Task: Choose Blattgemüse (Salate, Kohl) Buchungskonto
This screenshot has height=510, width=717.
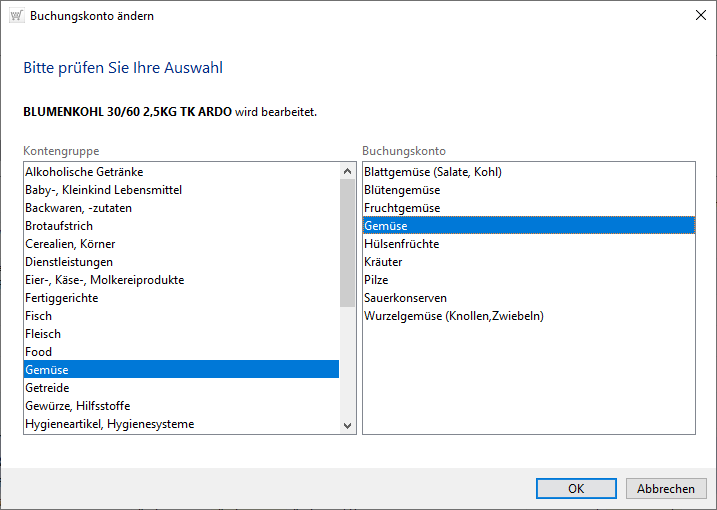Action: pyautogui.click(x=432, y=172)
